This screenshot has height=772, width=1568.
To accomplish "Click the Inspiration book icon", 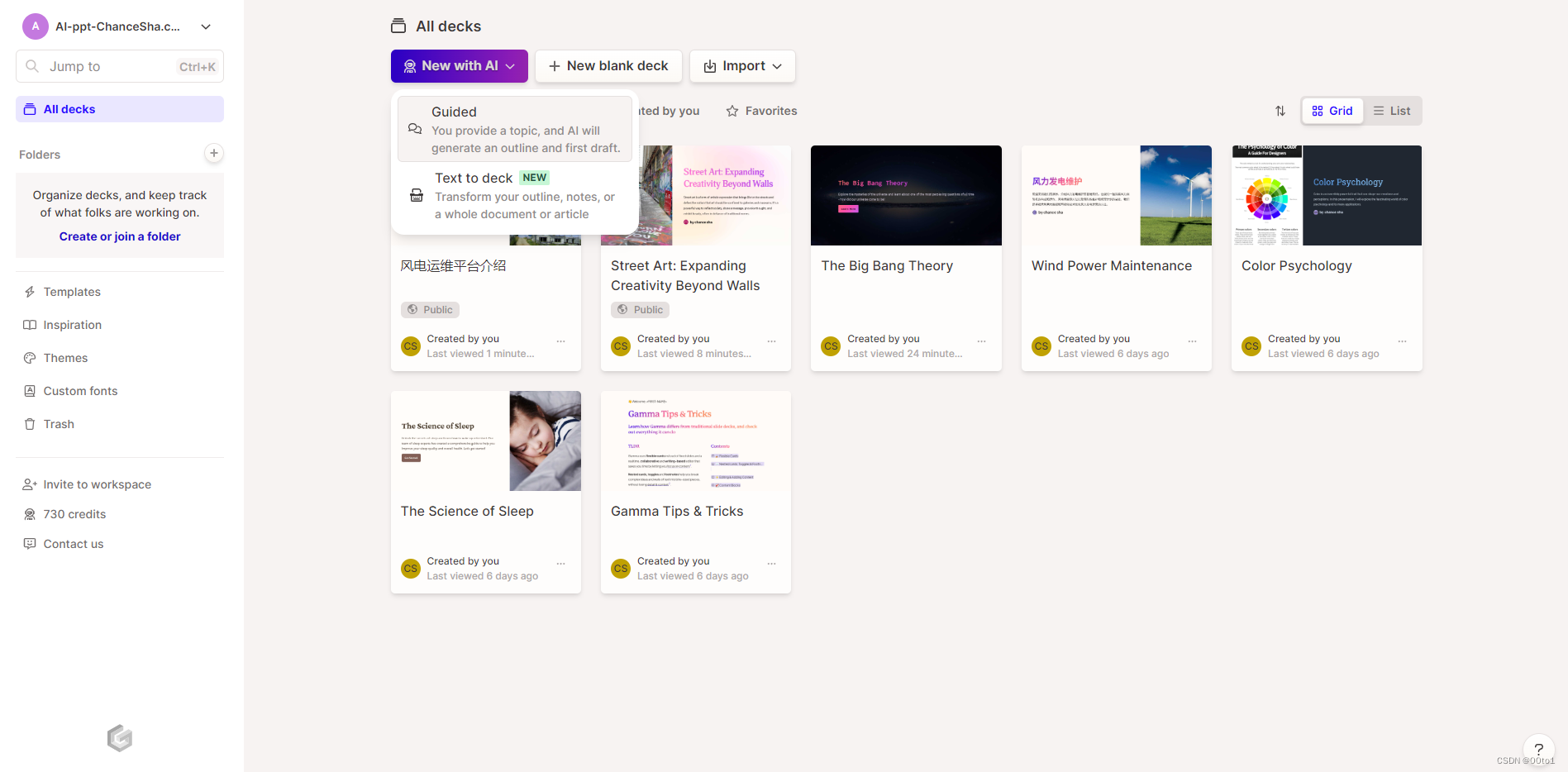I will (30, 325).
